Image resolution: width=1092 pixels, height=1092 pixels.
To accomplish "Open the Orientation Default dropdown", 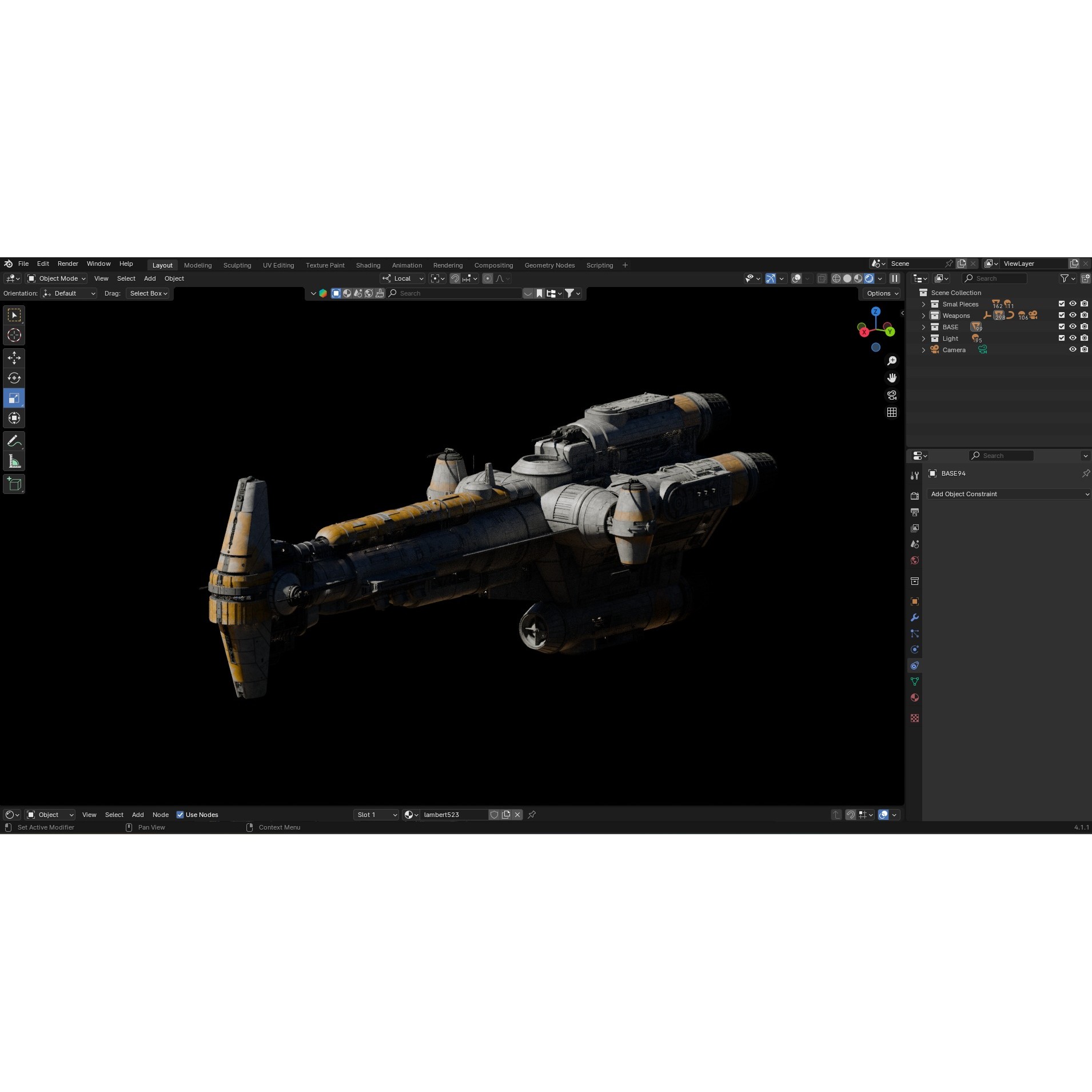I will [69, 293].
